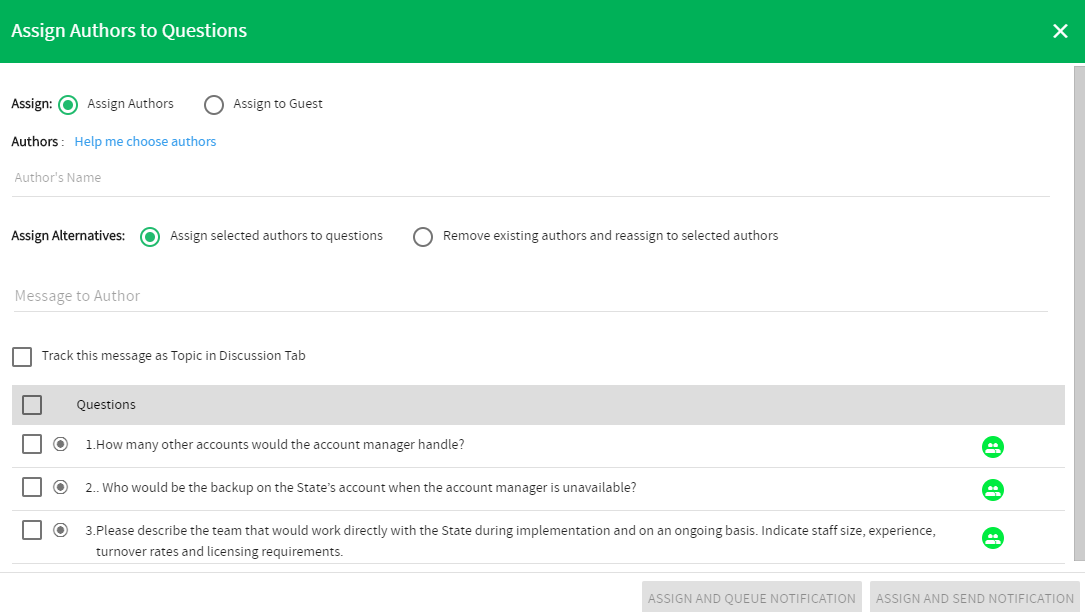Click Assign and Queue Notification button
1085x612 pixels.
[x=751, y=597]
